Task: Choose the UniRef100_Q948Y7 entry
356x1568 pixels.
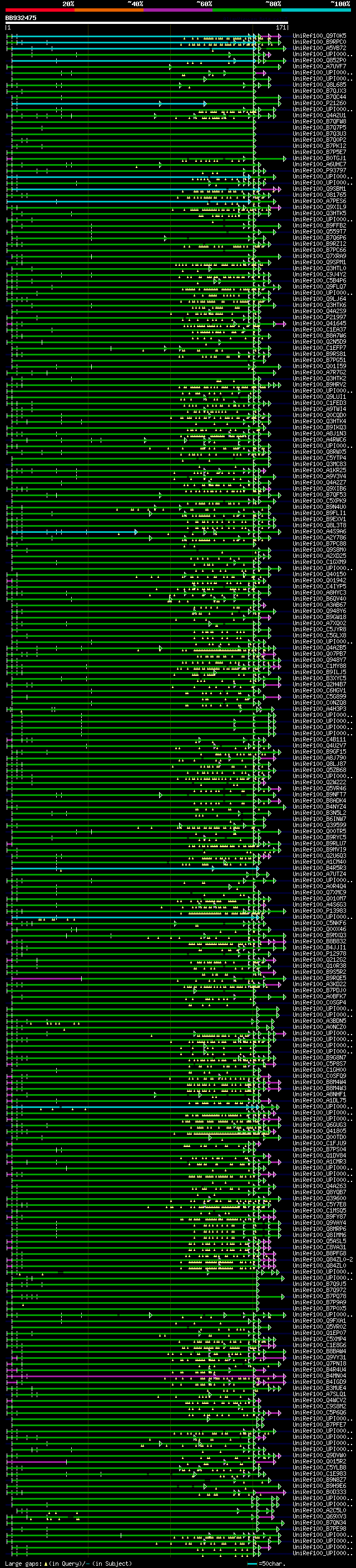Action: 319,660
